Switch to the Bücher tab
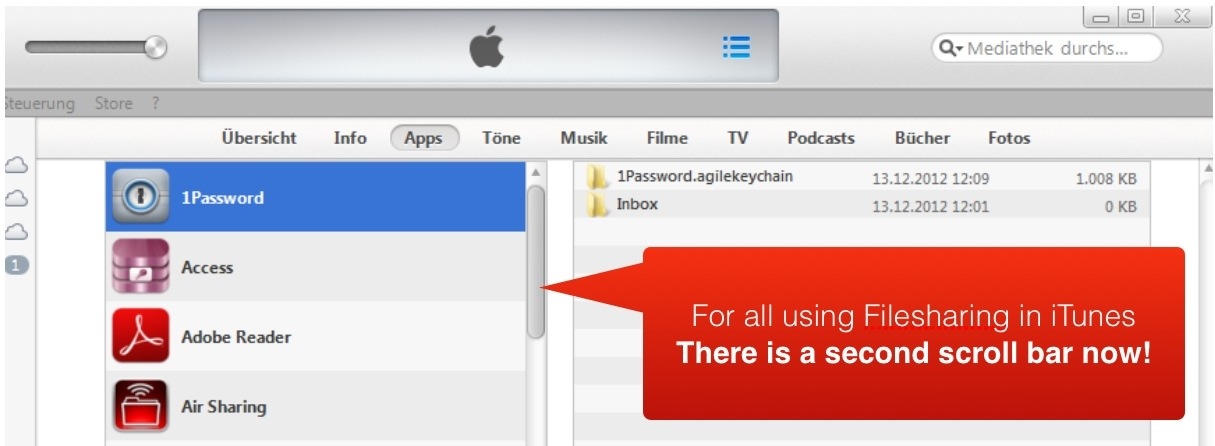The width and height of the screenshot is (1215, 446). pyautogui.click(x=922, y=138)
